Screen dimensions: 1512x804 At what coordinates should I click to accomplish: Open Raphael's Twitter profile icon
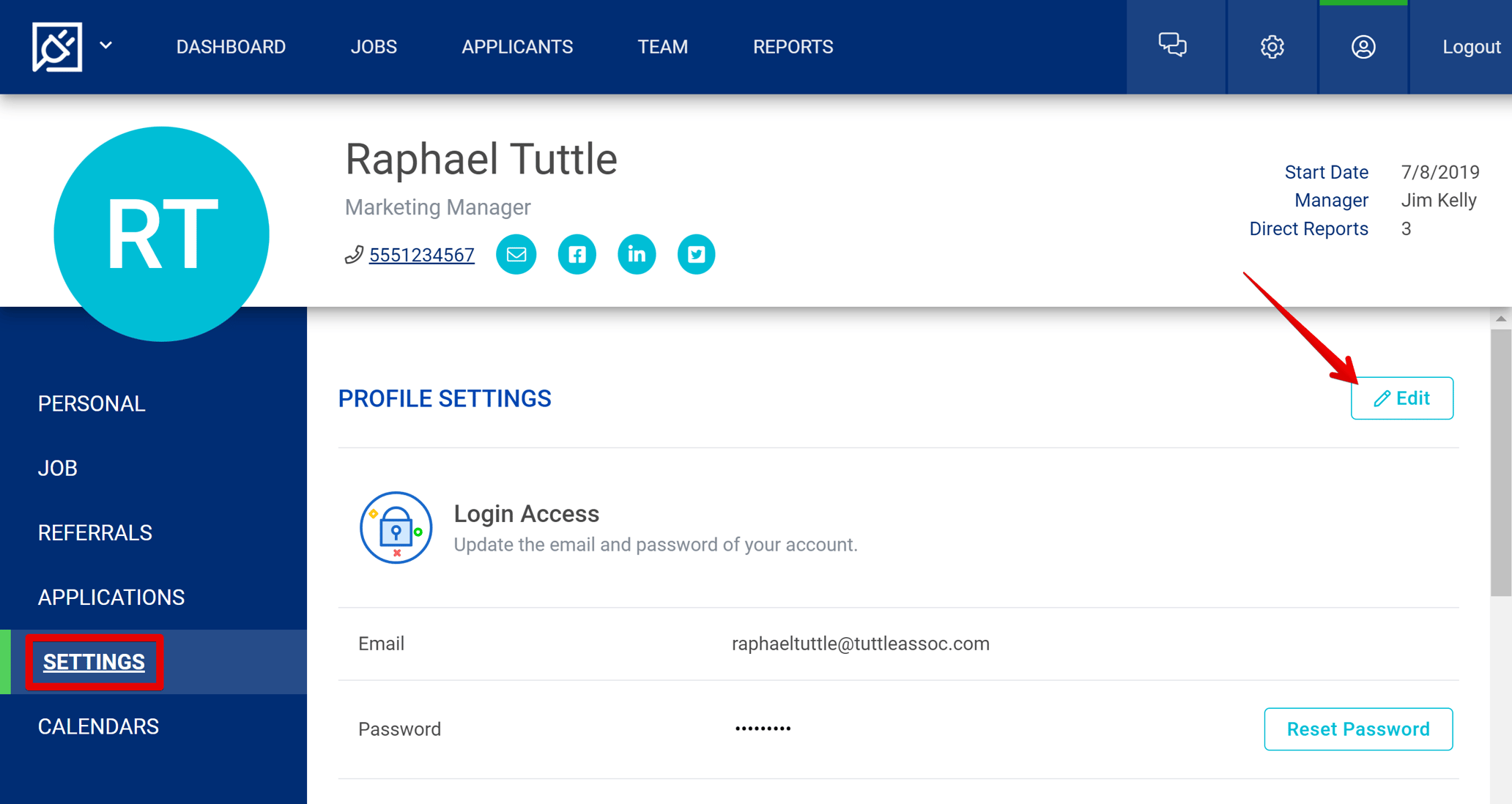pos(696,254)
